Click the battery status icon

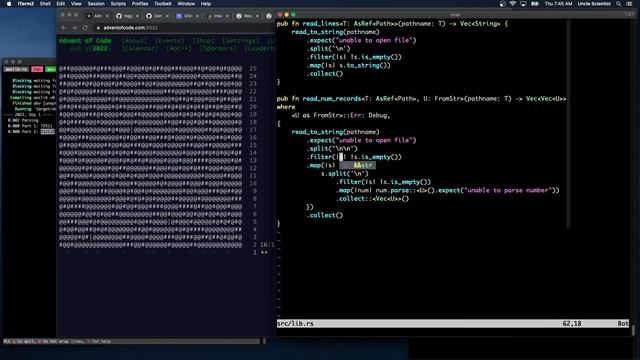(535, 4)
